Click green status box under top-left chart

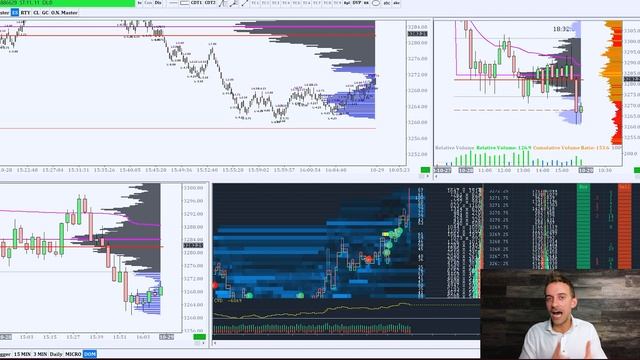425,170
